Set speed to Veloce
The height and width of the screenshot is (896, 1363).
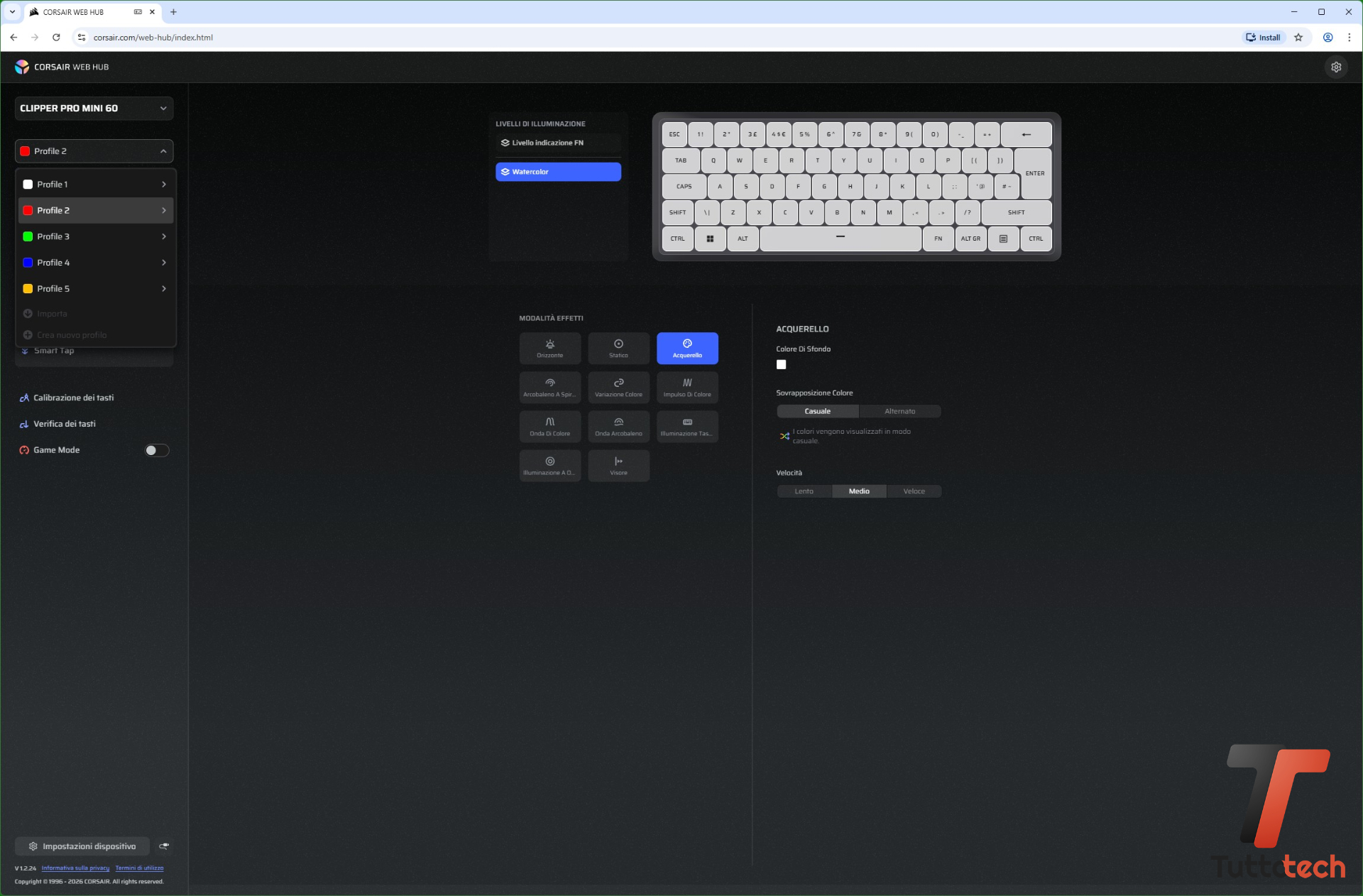[914, 491]
